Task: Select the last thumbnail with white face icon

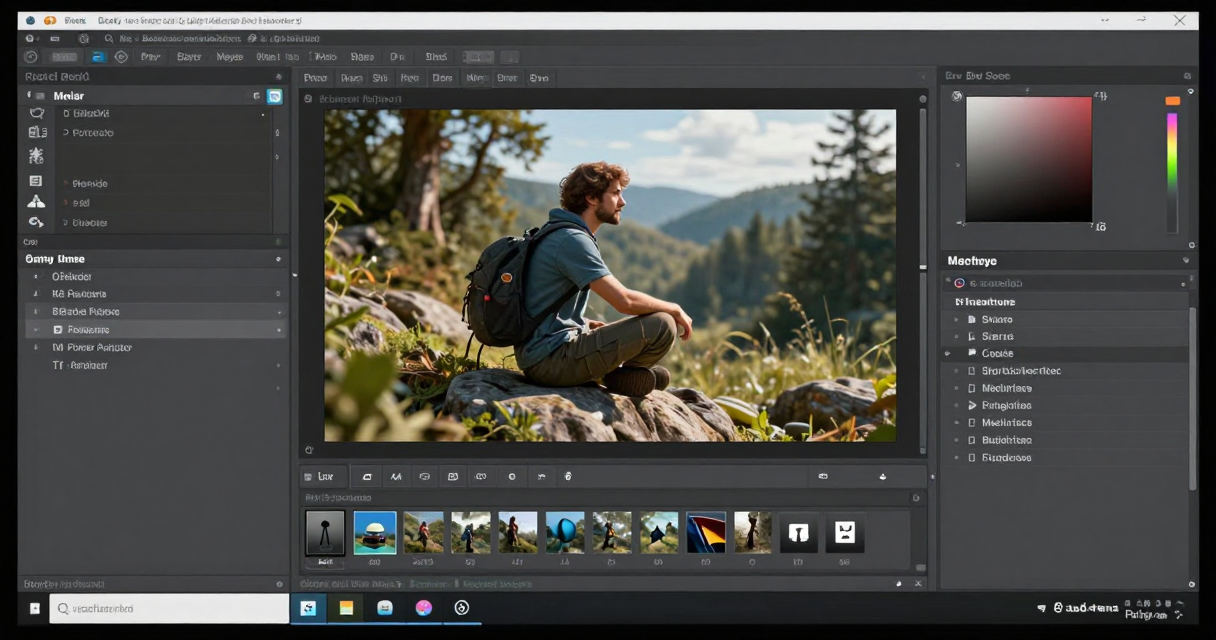Action: click(x=845, y=533)
